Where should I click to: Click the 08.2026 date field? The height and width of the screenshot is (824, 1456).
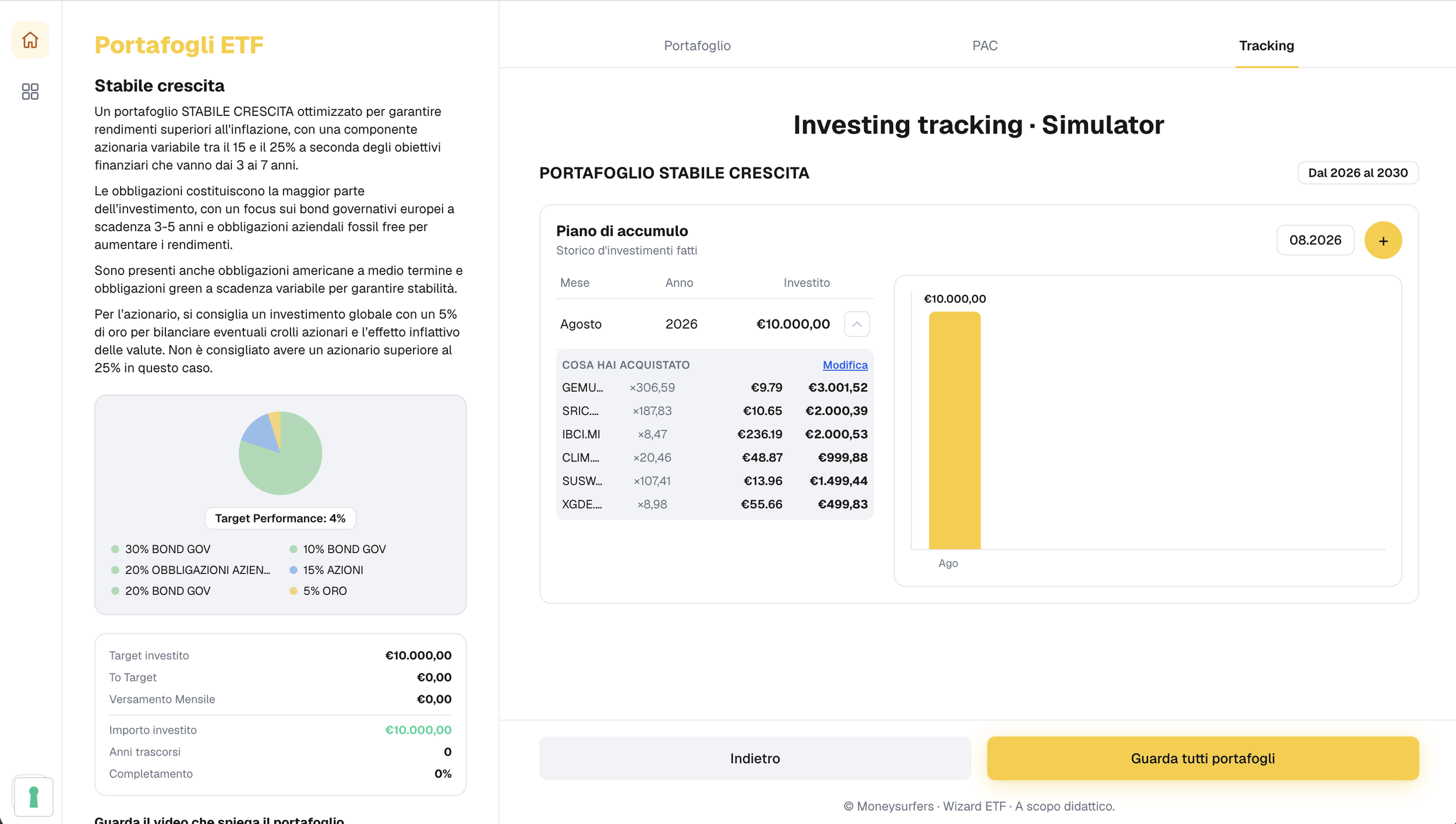point(1315,240)
